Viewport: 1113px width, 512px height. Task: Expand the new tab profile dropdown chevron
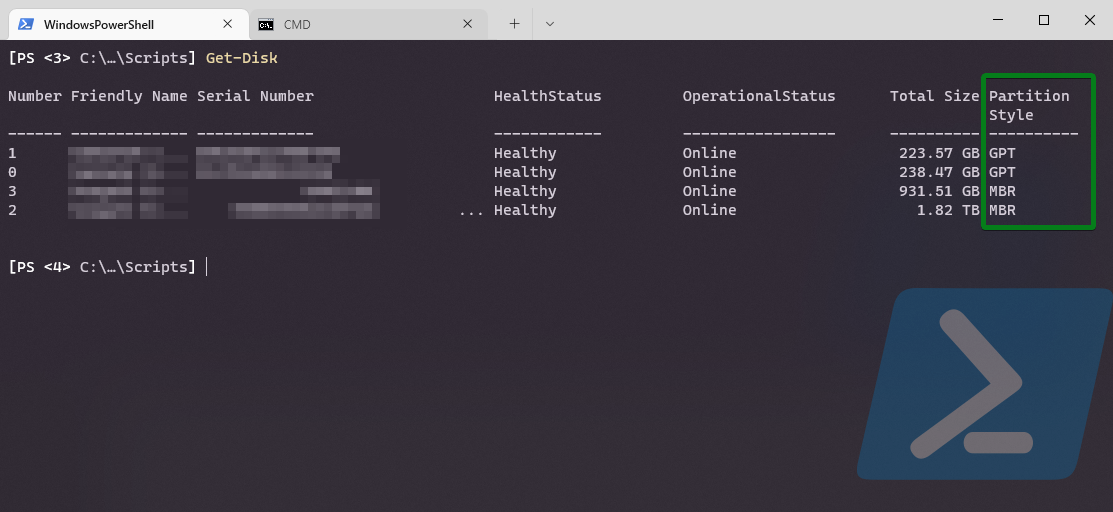[549, 24]
